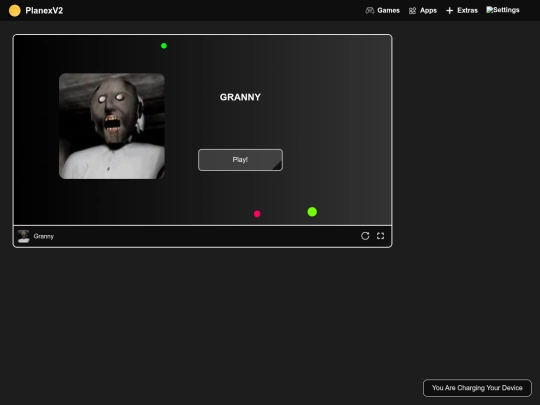540x405 pixels.
Task: Reload the game with the refresh icon
Action: point(365,236)
